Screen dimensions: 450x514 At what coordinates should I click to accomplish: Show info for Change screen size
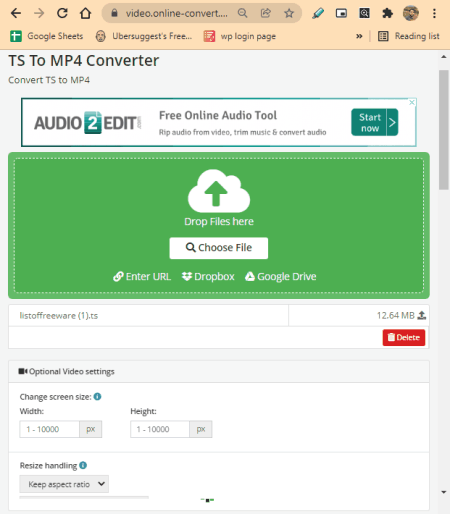pos(97,397)
